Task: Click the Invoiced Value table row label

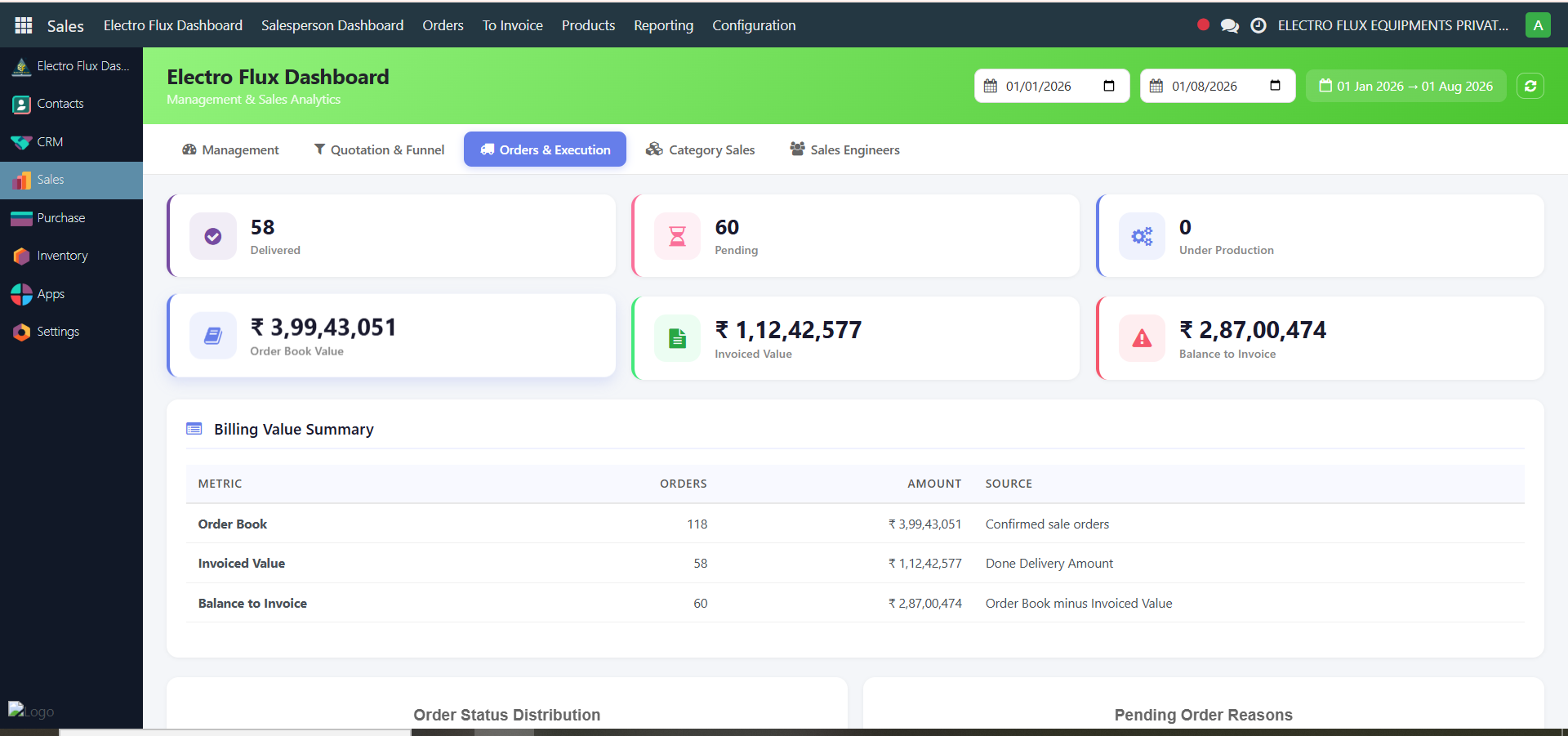Action: 242,563
